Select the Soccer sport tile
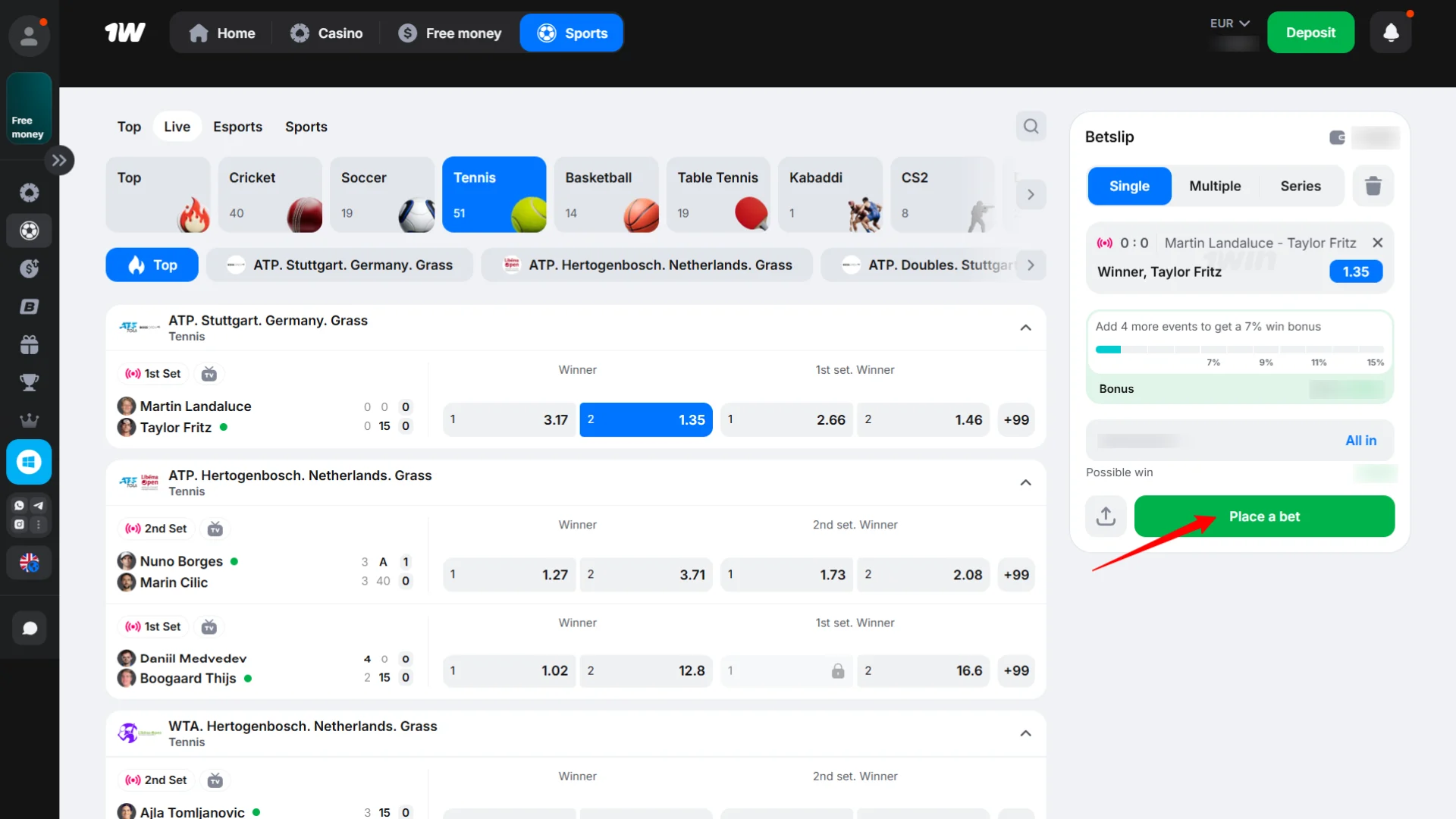The width and height of the screenshot is (1456, 819). coord(382,194)
